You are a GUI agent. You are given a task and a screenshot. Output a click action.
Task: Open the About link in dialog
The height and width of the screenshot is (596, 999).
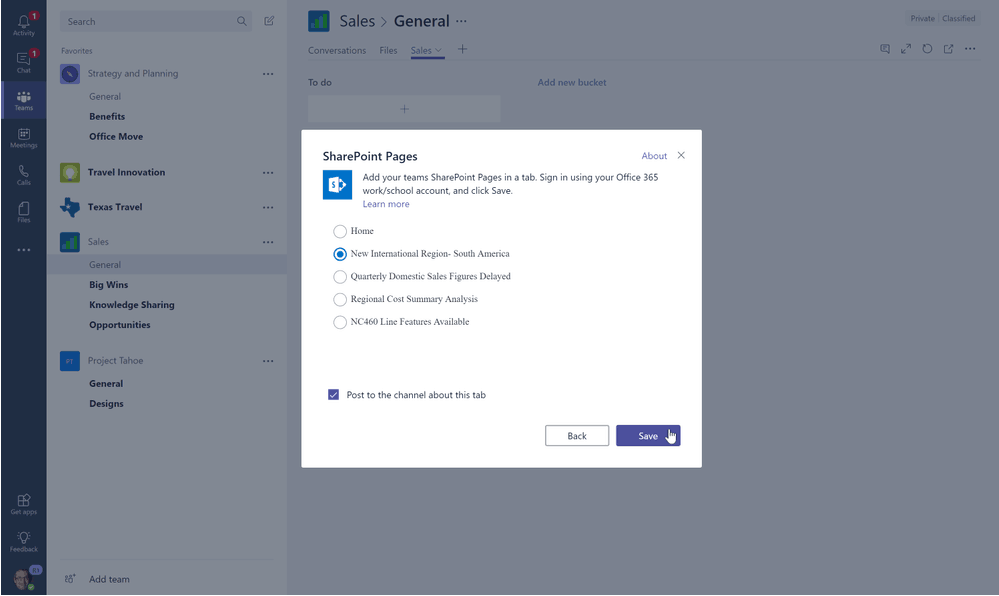coord(654,156)
